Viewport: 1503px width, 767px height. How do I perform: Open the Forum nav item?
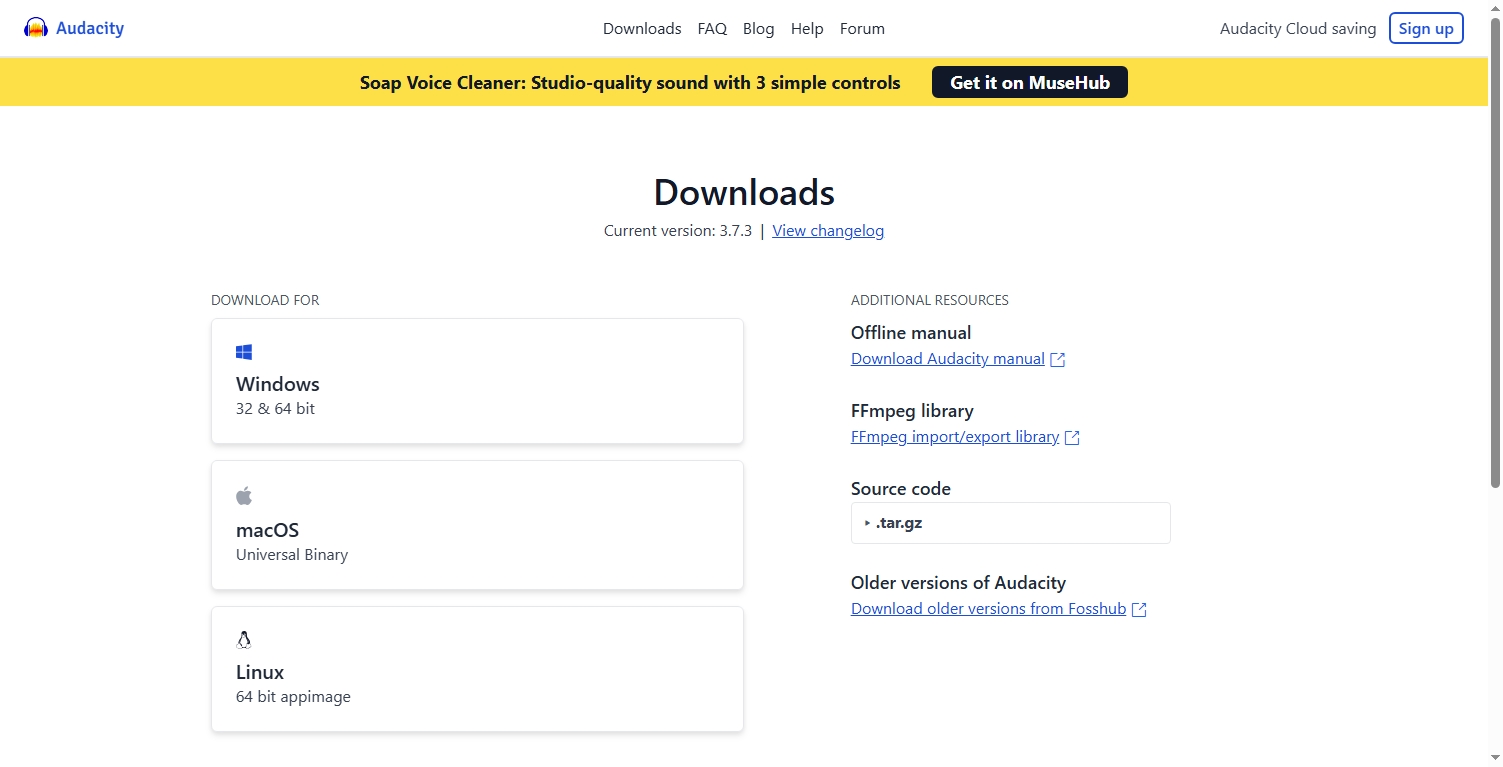tap(862, 29)
